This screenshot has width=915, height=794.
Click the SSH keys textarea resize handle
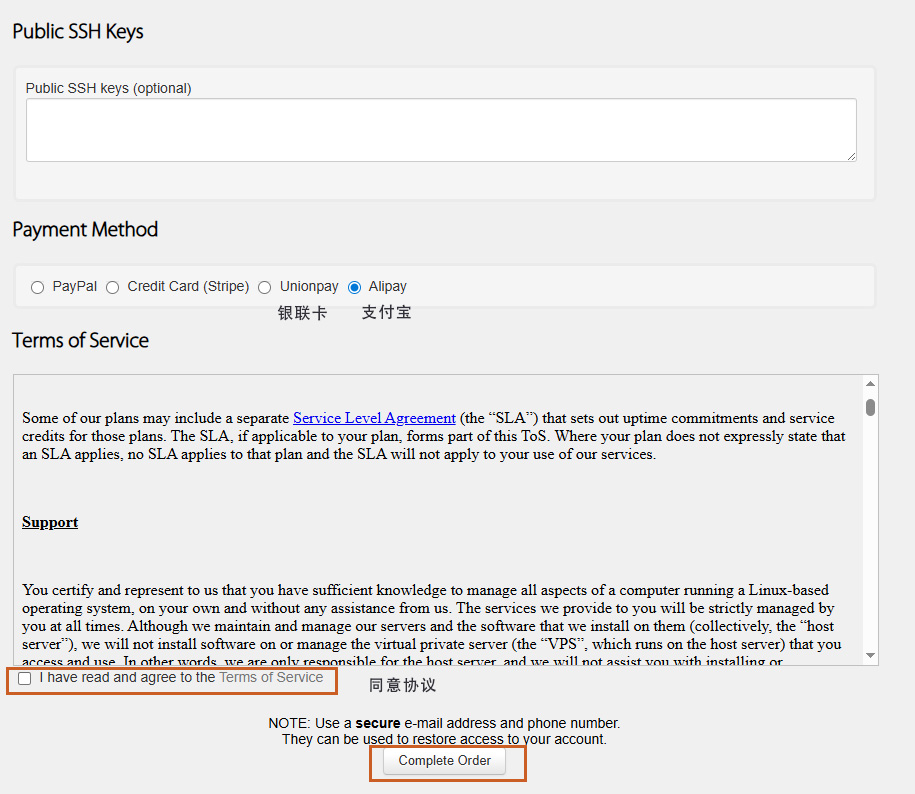coord(851,156)
